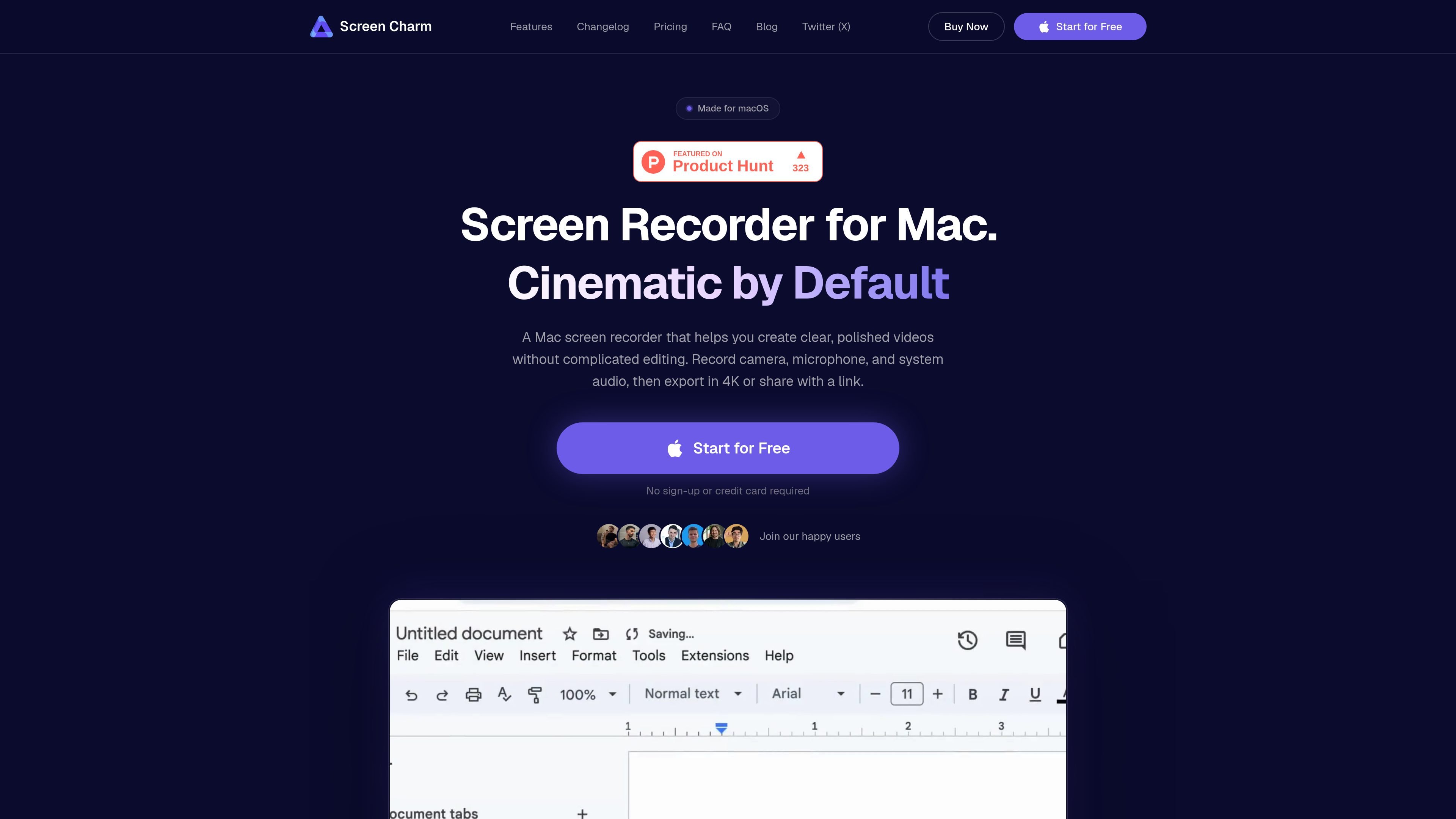
Task: Open the Changelog page
Action: pyautogui.click(x=602, y=27)
